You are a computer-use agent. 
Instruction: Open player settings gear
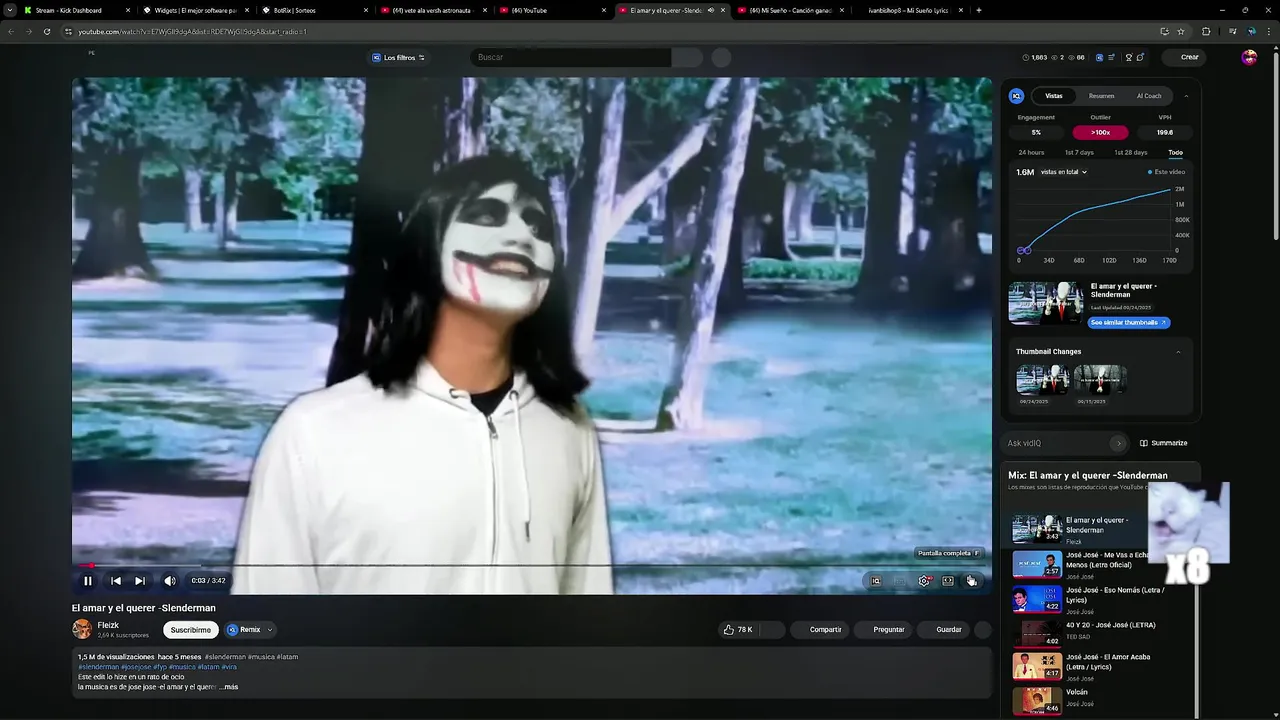pos(924,581)
